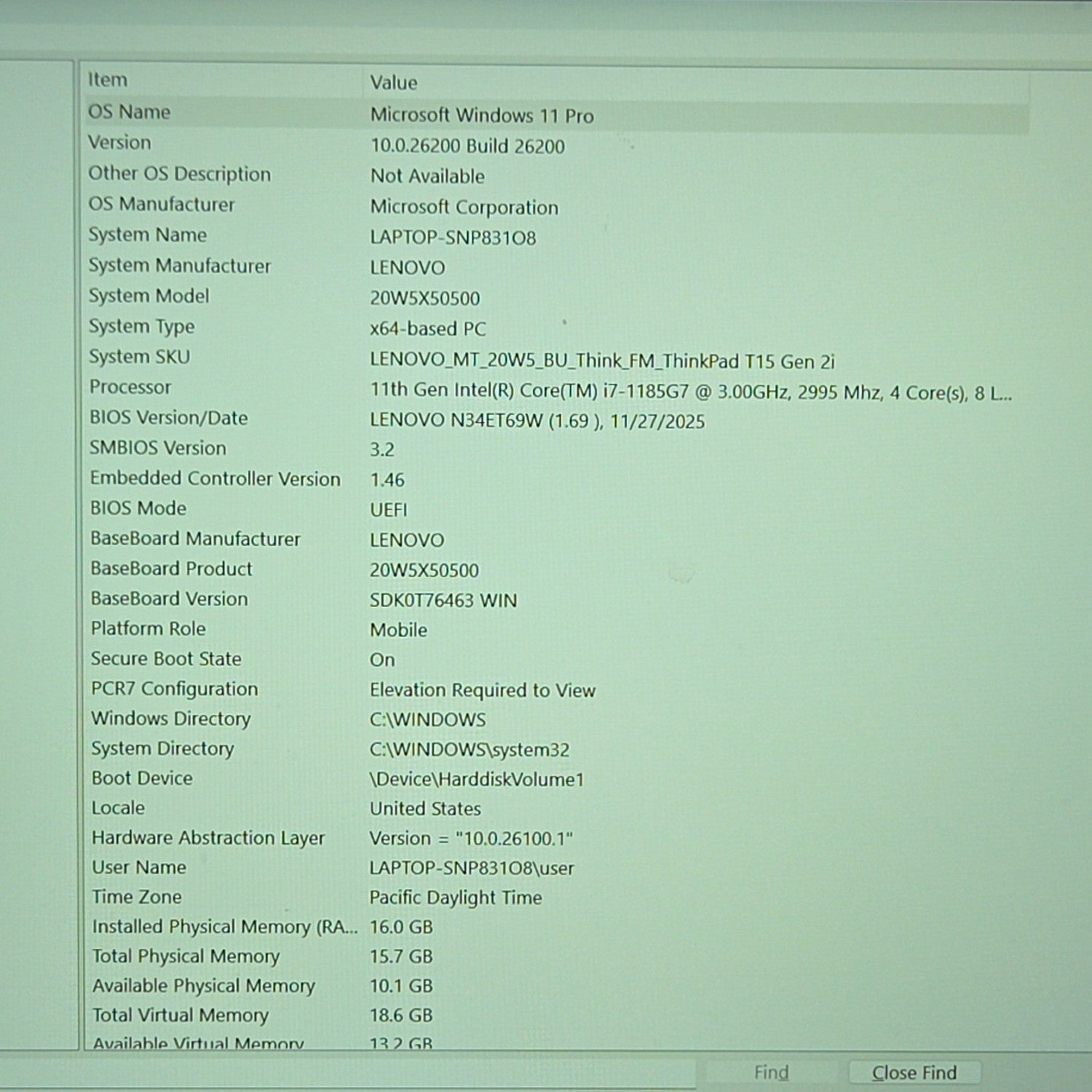Viewport: 1092px width, 1092px height.
Task: Click the Secure Boot value On
Action: coord(382,660)
